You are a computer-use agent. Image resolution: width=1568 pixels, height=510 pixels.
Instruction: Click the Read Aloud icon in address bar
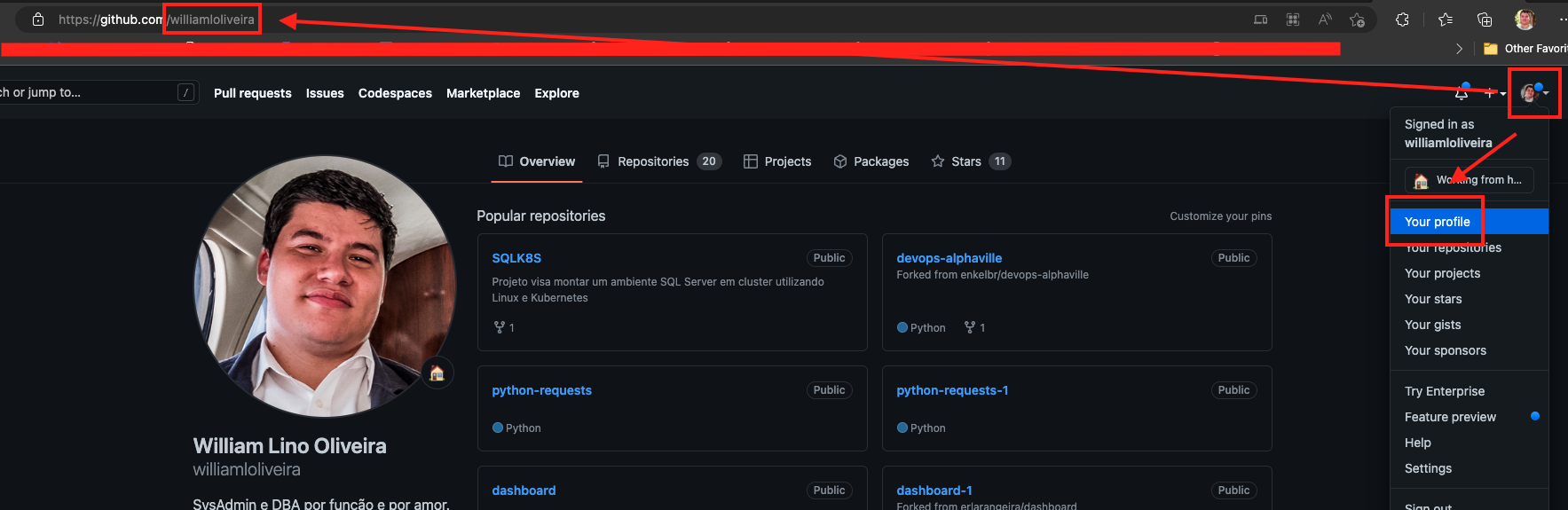(1325, 20)
